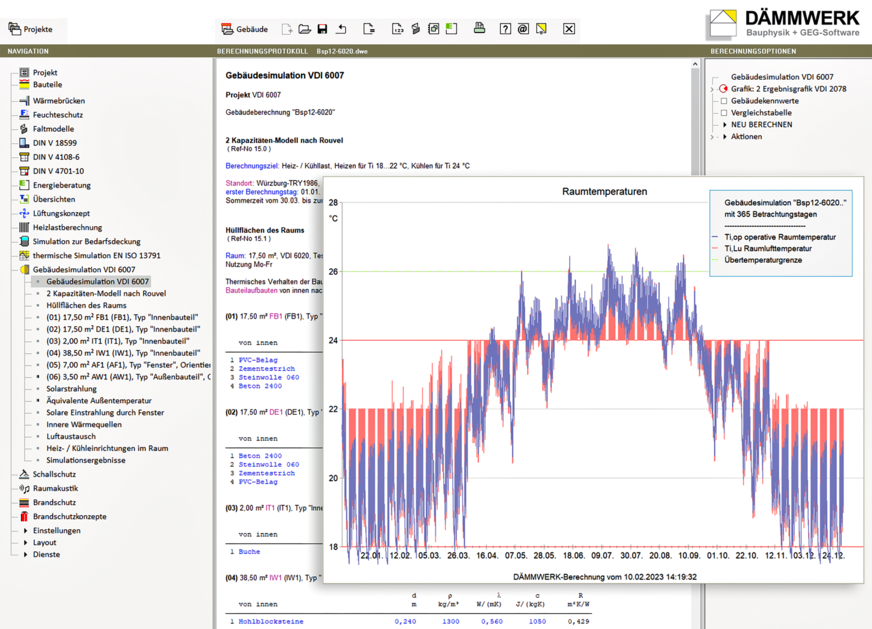Tick the Vergleichstabelle checkbox
This screenshot has width=872, height=629.
pos(724,113)
